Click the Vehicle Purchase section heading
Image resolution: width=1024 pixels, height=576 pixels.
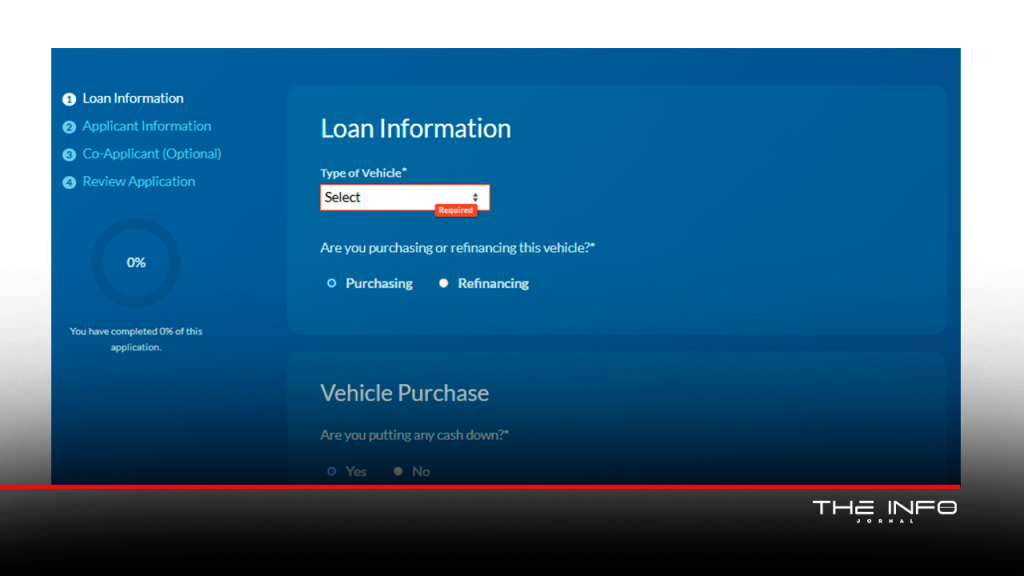tap(404, 393)
